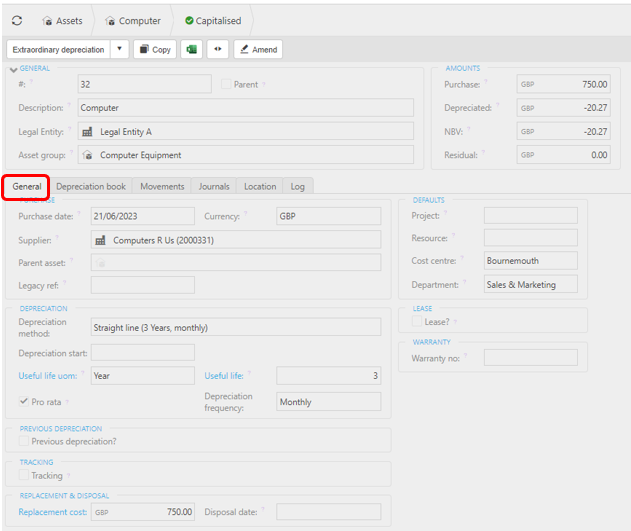This screenshot has width=631, height=531.
Task: Open the Department field Sales & Marketing
Action: (x=531, y=284)
